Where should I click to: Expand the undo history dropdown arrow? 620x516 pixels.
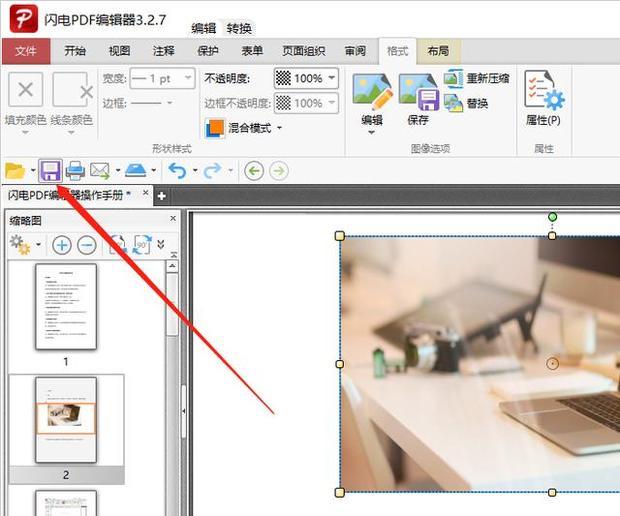click(x=195, y=171)
